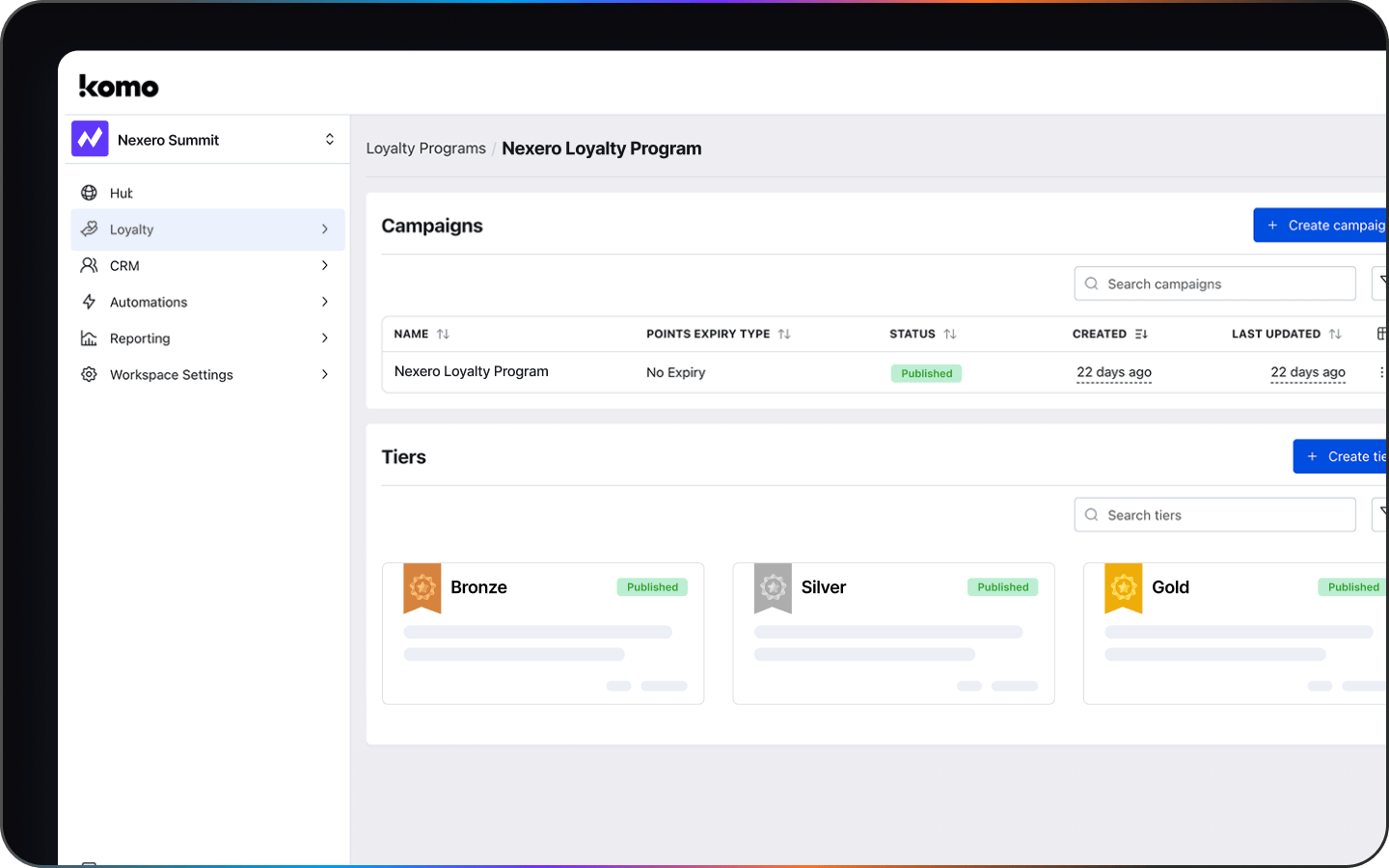Image resolution: width=1389 pixels, height=868 pixels.
Task: Open Reporting in the sidebar
Action: point(140,339)
